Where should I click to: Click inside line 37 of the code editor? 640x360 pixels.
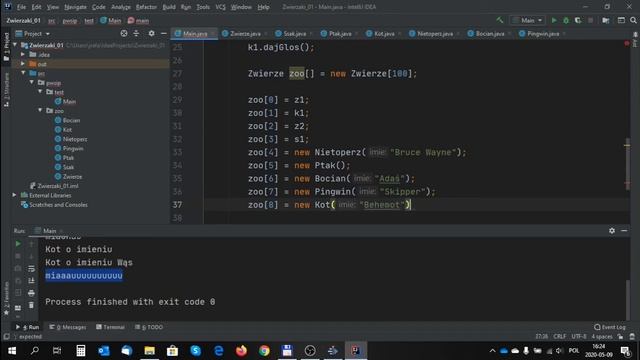[416, 205]
